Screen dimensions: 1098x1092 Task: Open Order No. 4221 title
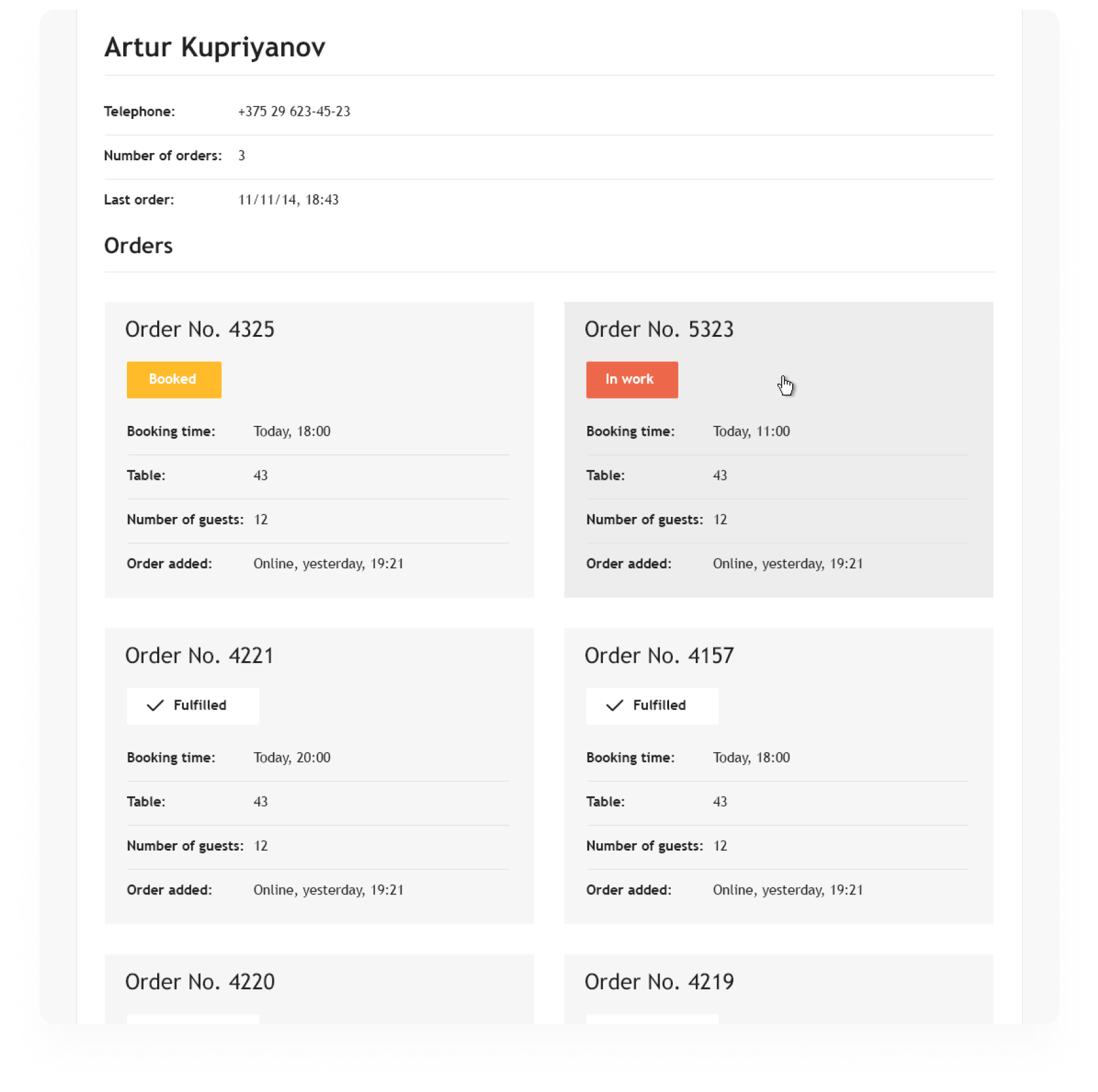199,656
